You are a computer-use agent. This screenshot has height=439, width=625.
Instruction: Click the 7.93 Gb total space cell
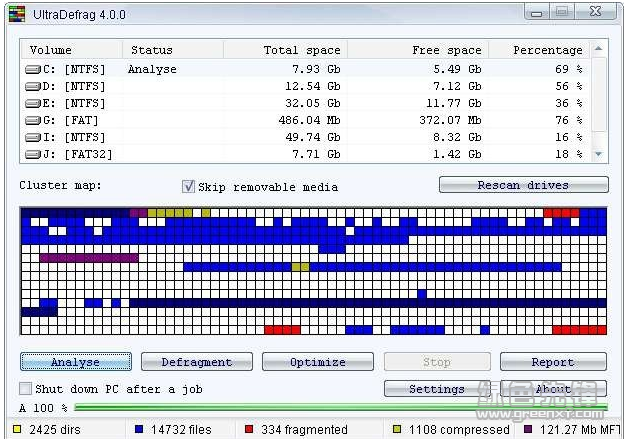tap(316, 69)
